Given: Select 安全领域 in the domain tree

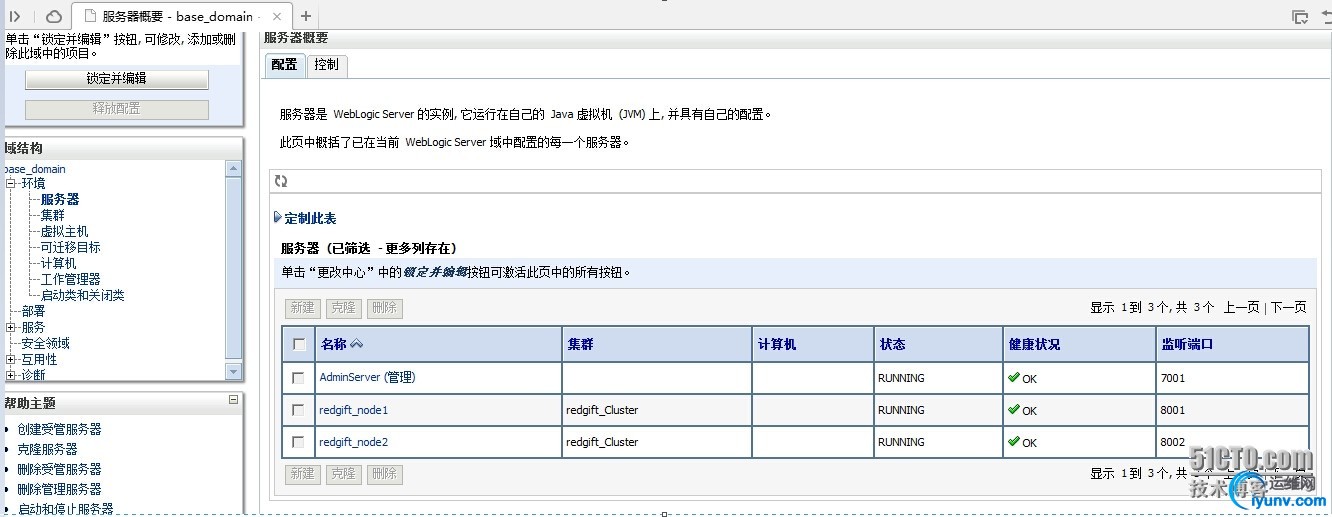Looking at the screenshot, I should pyautogui.click(x=45, y=343).
